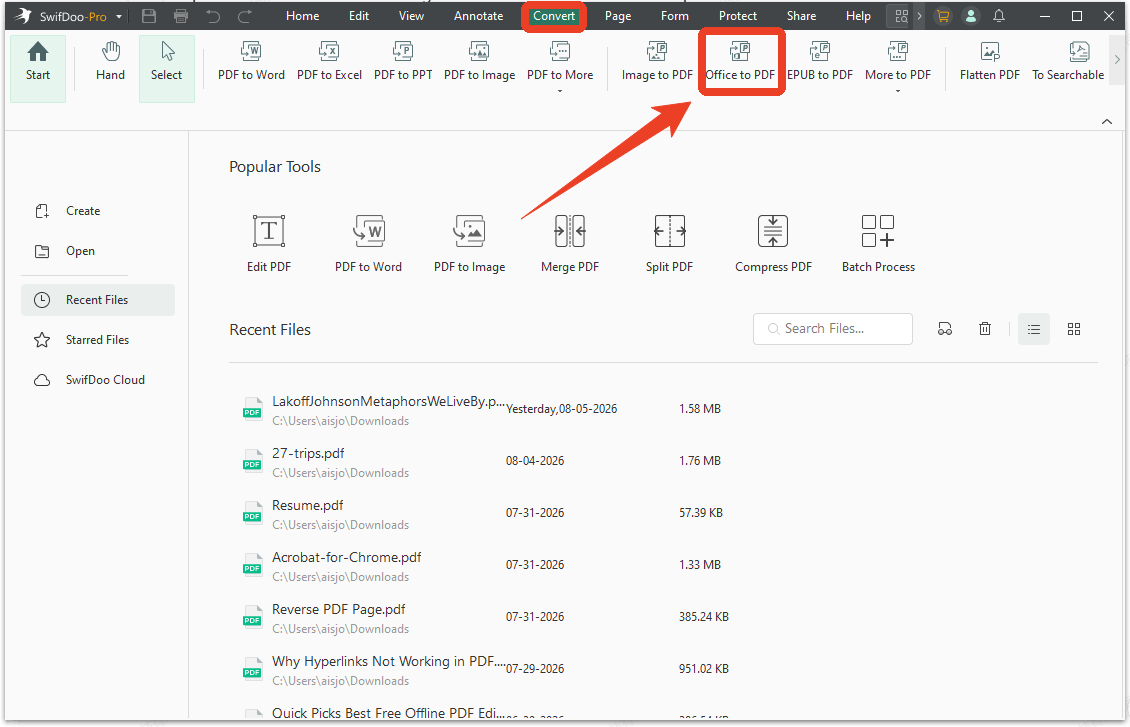
Task: Open the SwifDoo-Pro app menu dropdown
Action: pyautogui.click(x=119, y=16)
